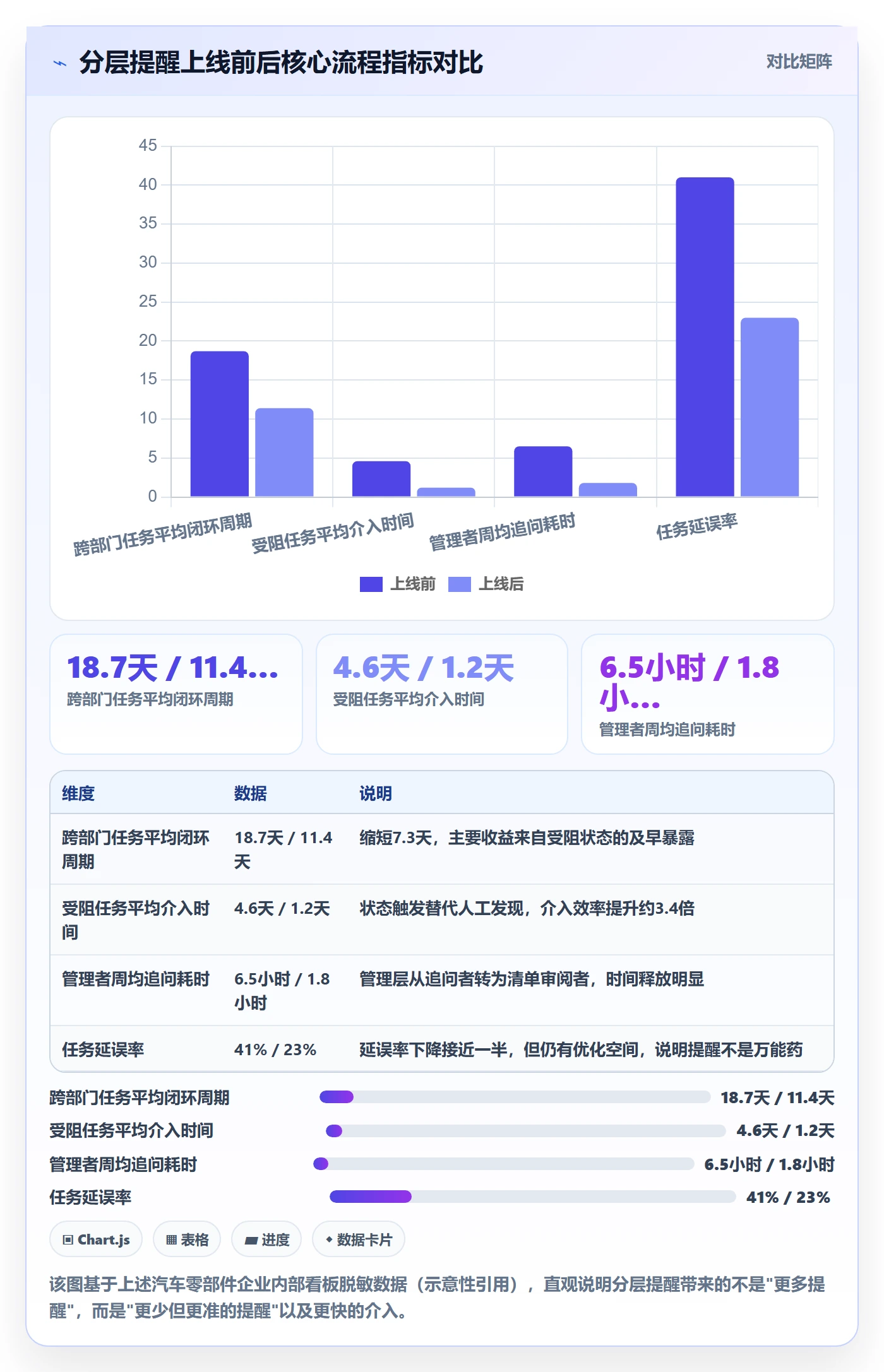Click table row label 任务延误率
Image resolution: width=884 pixels, height=1372 pixels.
103,1050
